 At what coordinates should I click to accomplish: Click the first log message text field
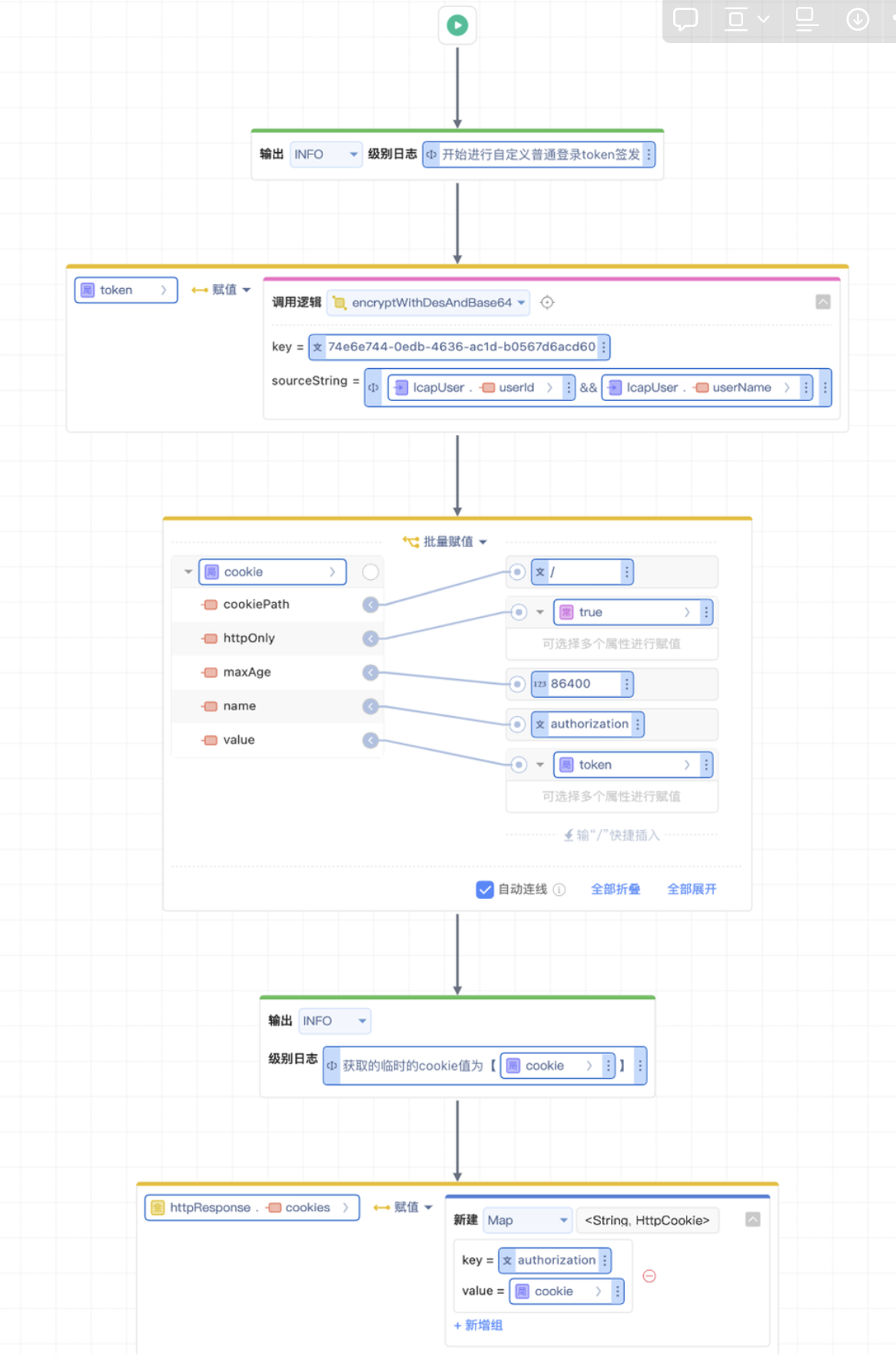[539, 154]
